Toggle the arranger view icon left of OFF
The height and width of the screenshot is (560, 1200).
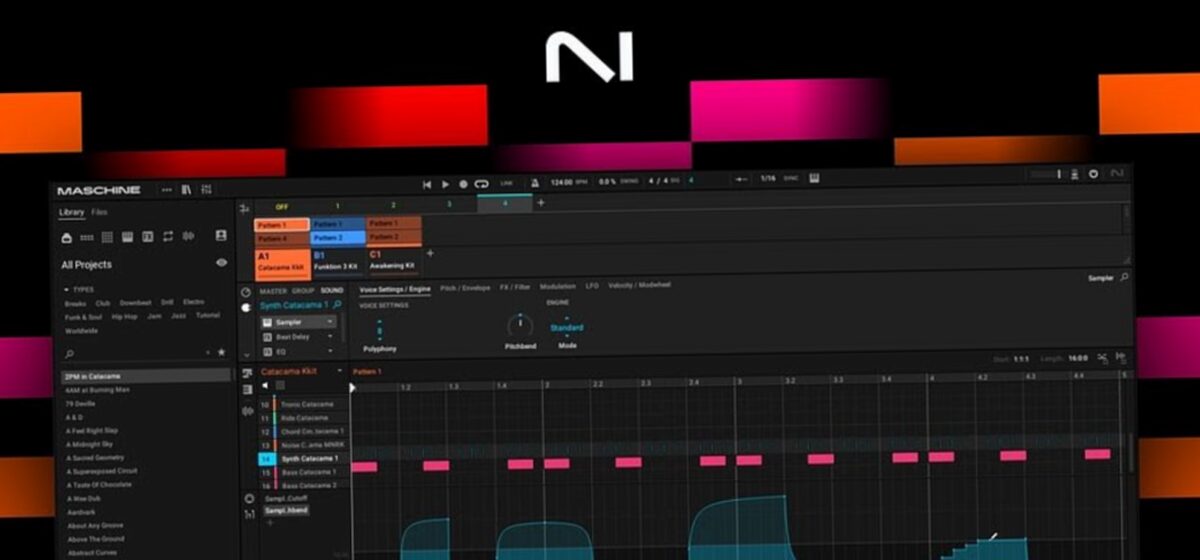click(x=245, y=209)
